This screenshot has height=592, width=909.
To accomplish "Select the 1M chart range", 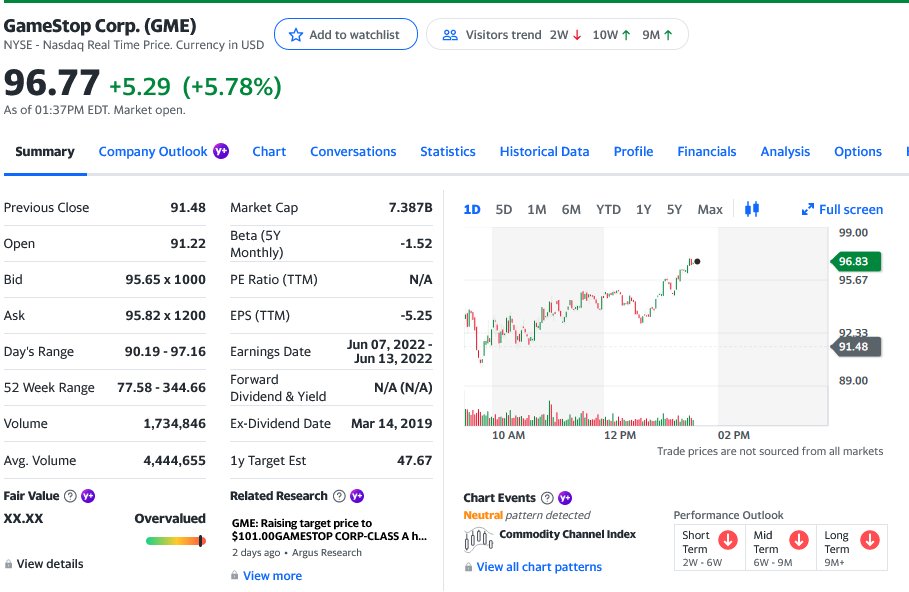I will (537, 209).
